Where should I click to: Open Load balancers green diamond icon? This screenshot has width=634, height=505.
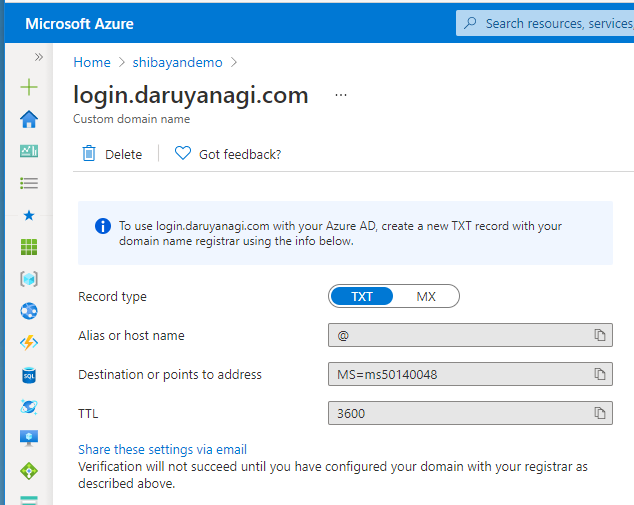[x=29, y=471]
